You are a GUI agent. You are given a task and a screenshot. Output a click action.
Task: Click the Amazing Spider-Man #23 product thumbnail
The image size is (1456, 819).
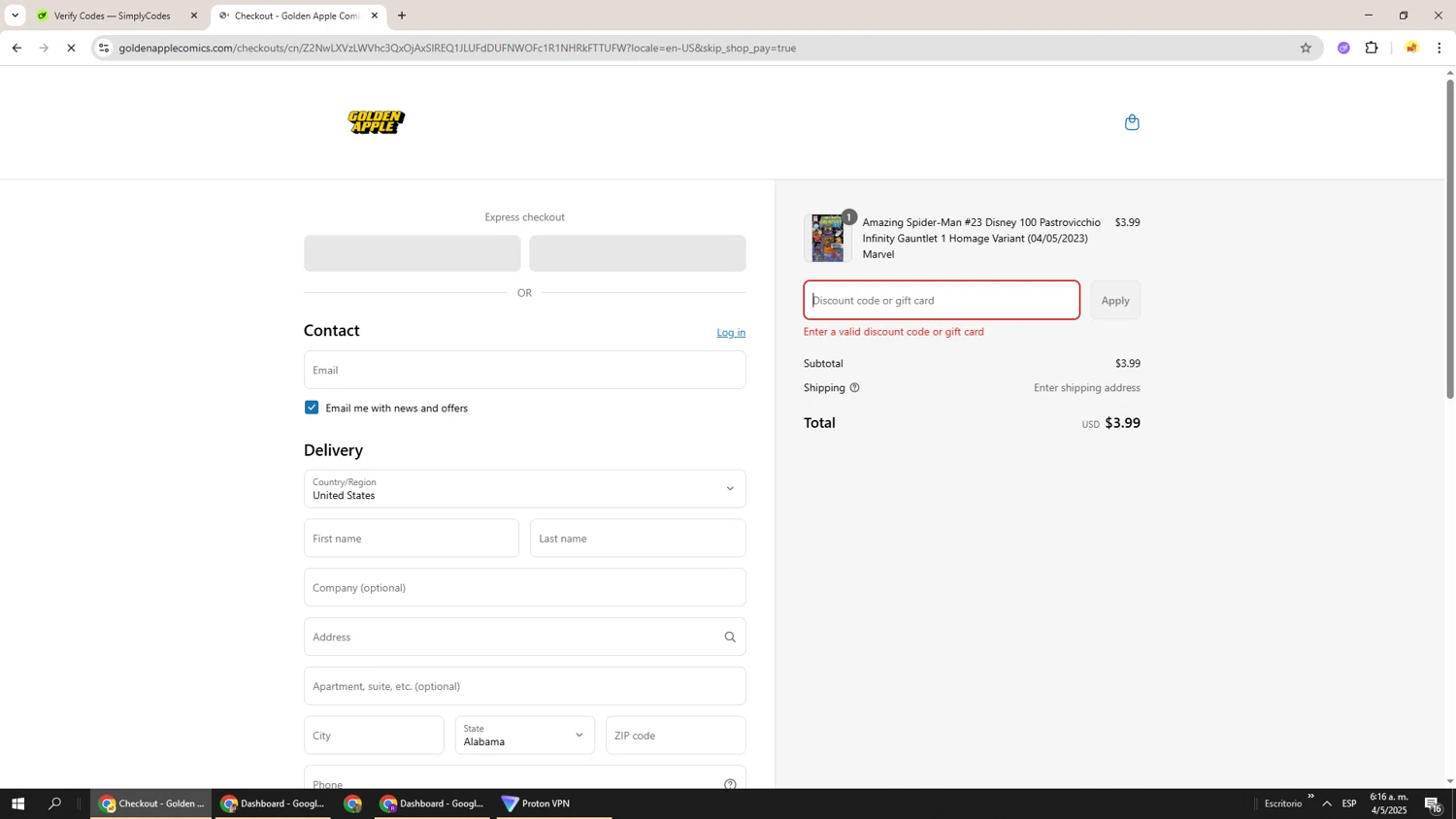828,238
